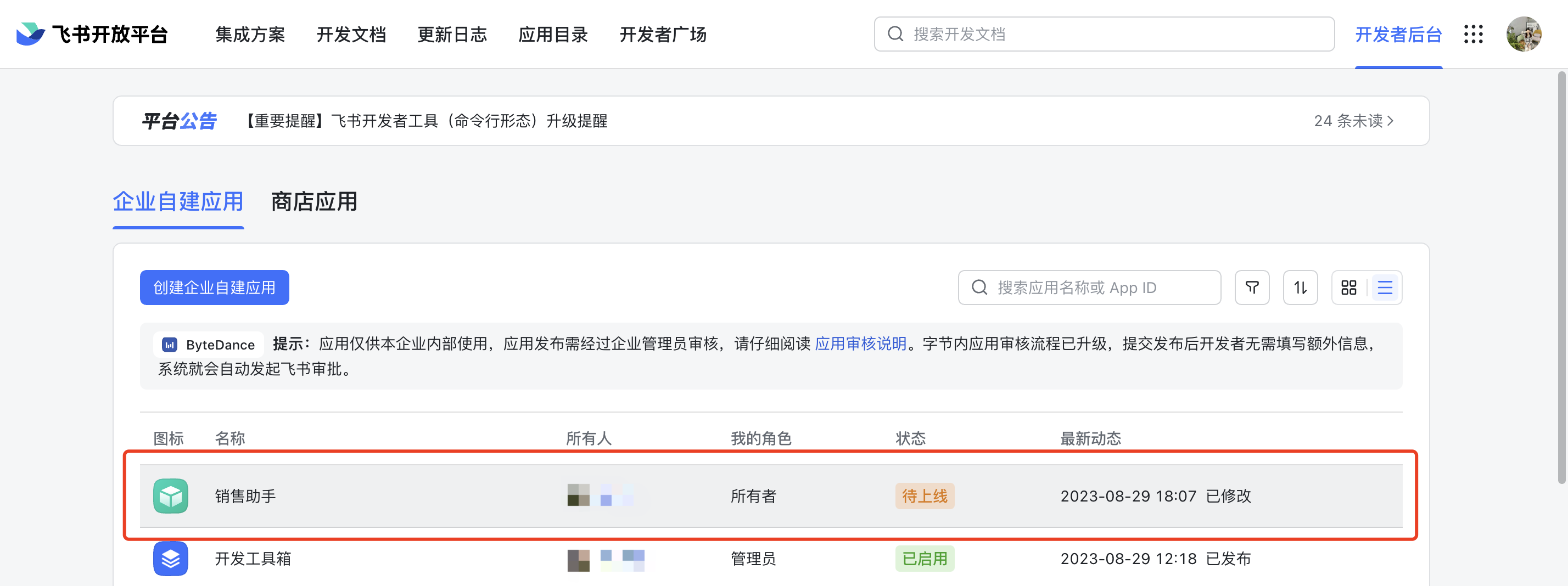Click the sort order icon button

[1300, 287]
